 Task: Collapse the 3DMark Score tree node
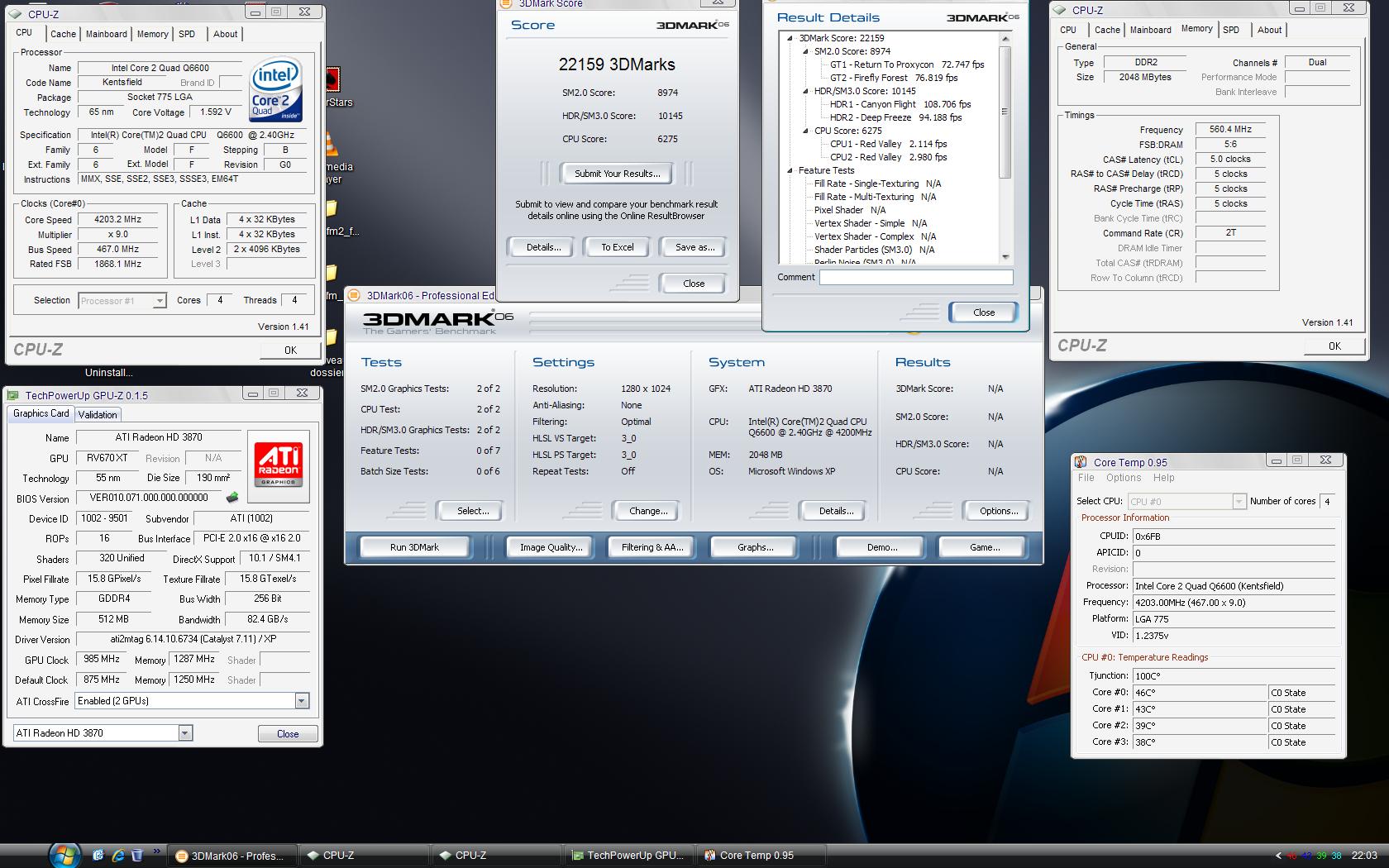[x=790, y=38]
